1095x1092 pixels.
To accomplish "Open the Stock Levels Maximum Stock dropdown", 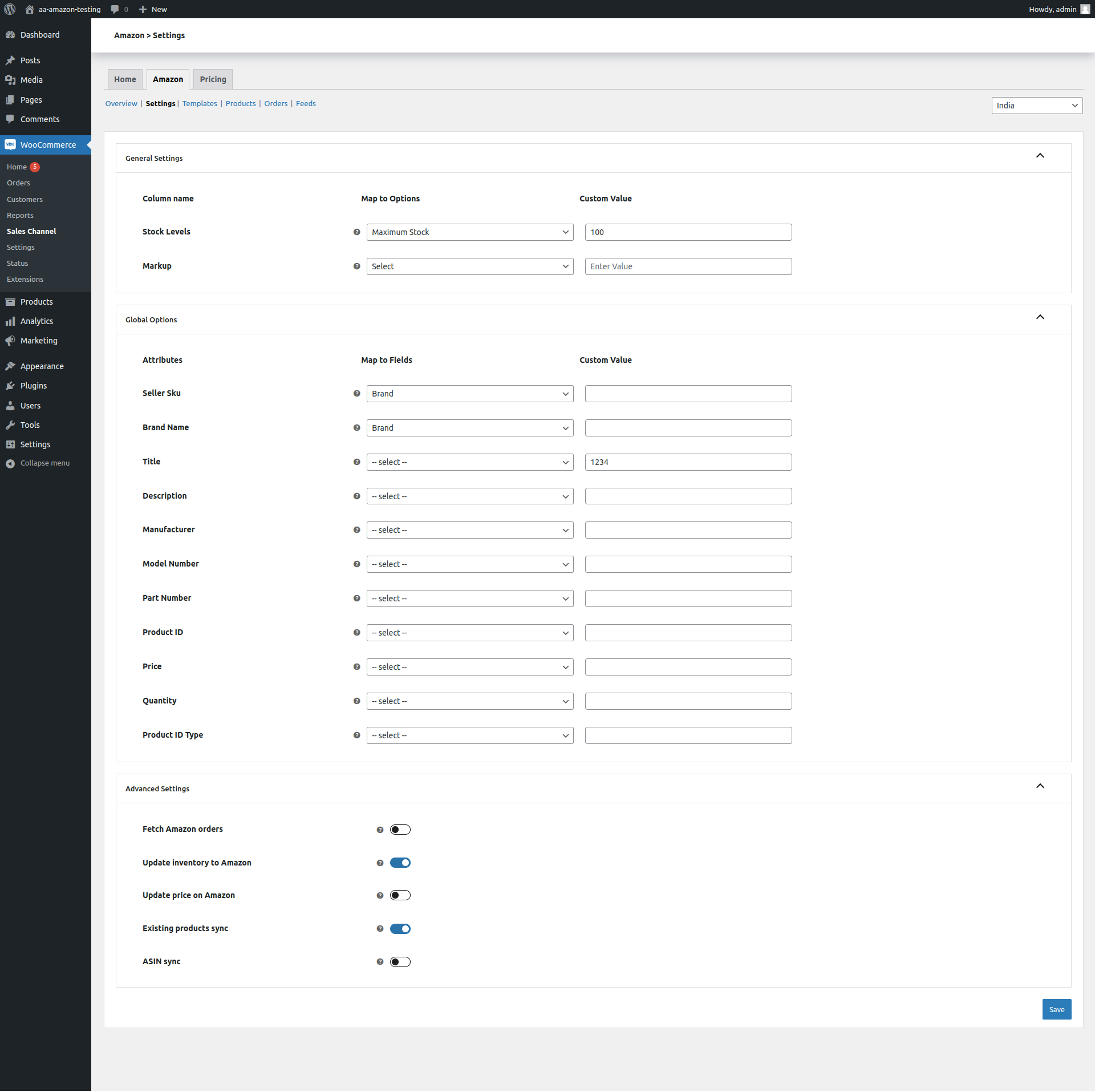I will point(469,232).
